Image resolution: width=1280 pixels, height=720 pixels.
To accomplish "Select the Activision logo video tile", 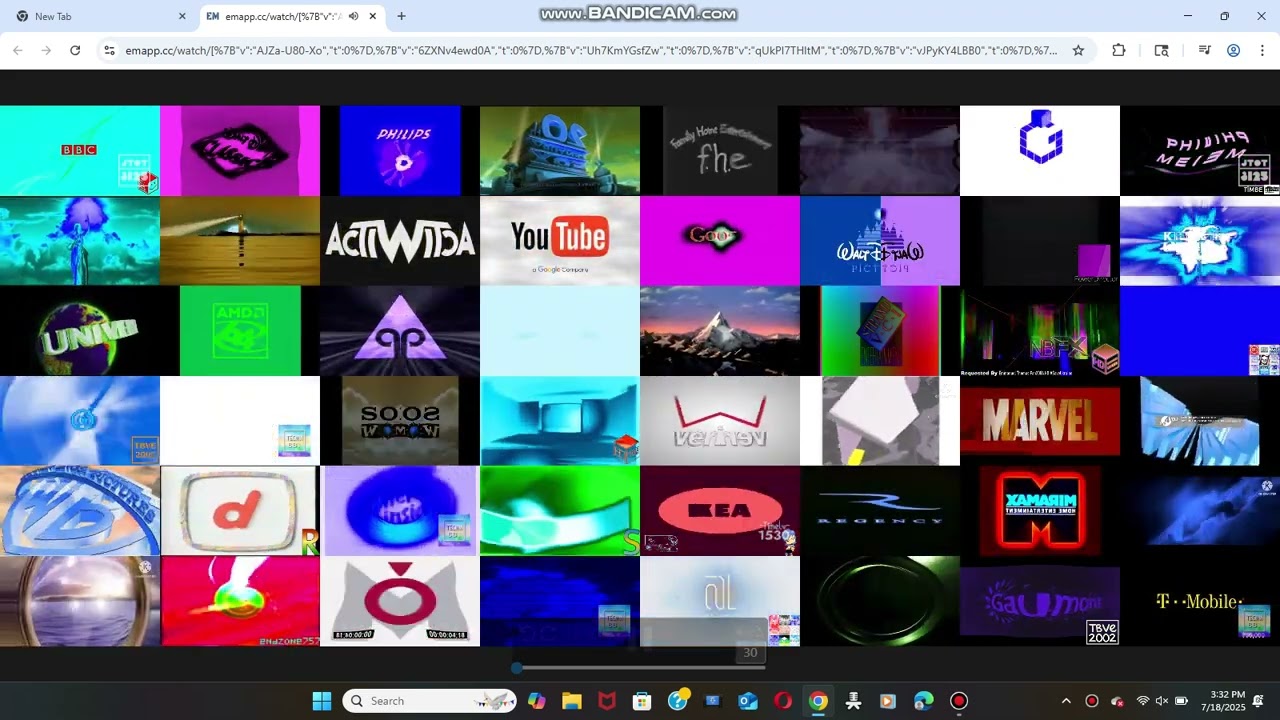I will (x=400, y=241).
